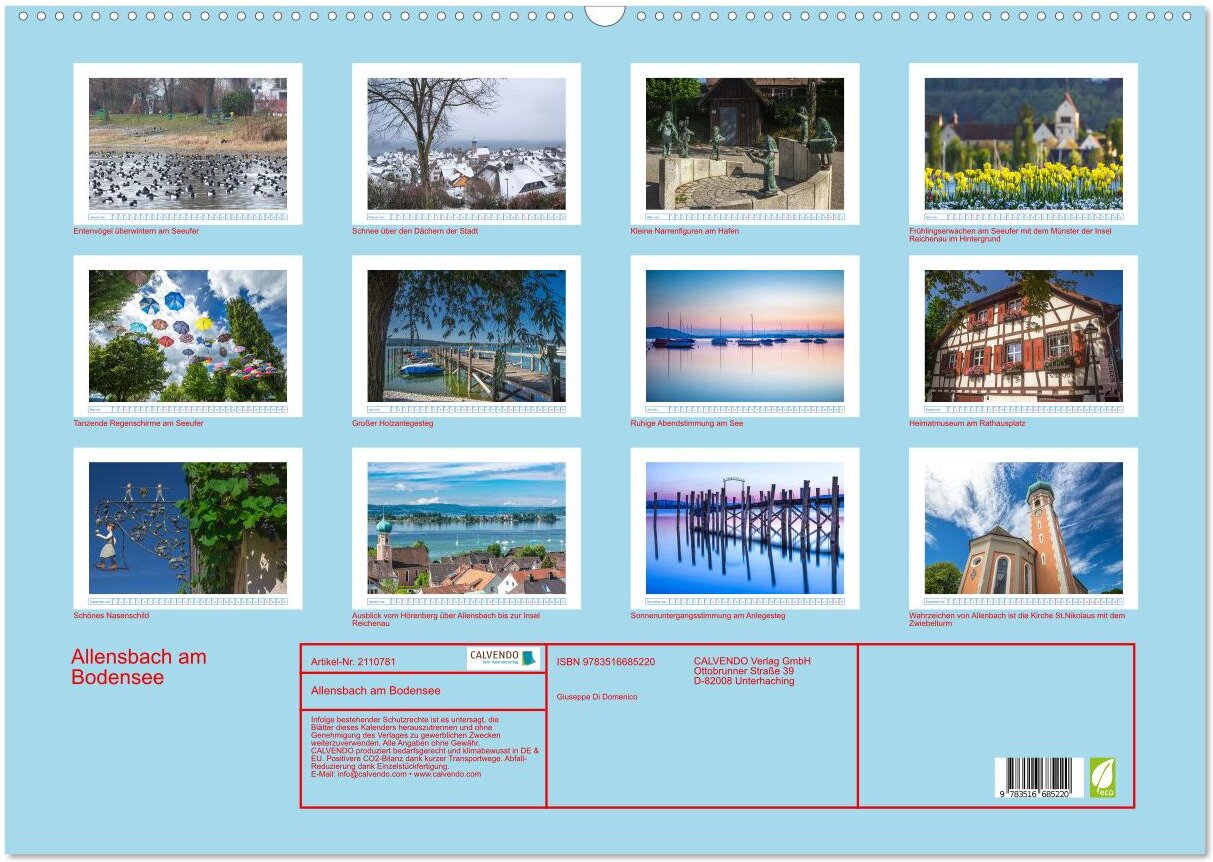Click the barcode at bottom right
This screenshot has height=862, width=1213.
[x=1039, y=778]
